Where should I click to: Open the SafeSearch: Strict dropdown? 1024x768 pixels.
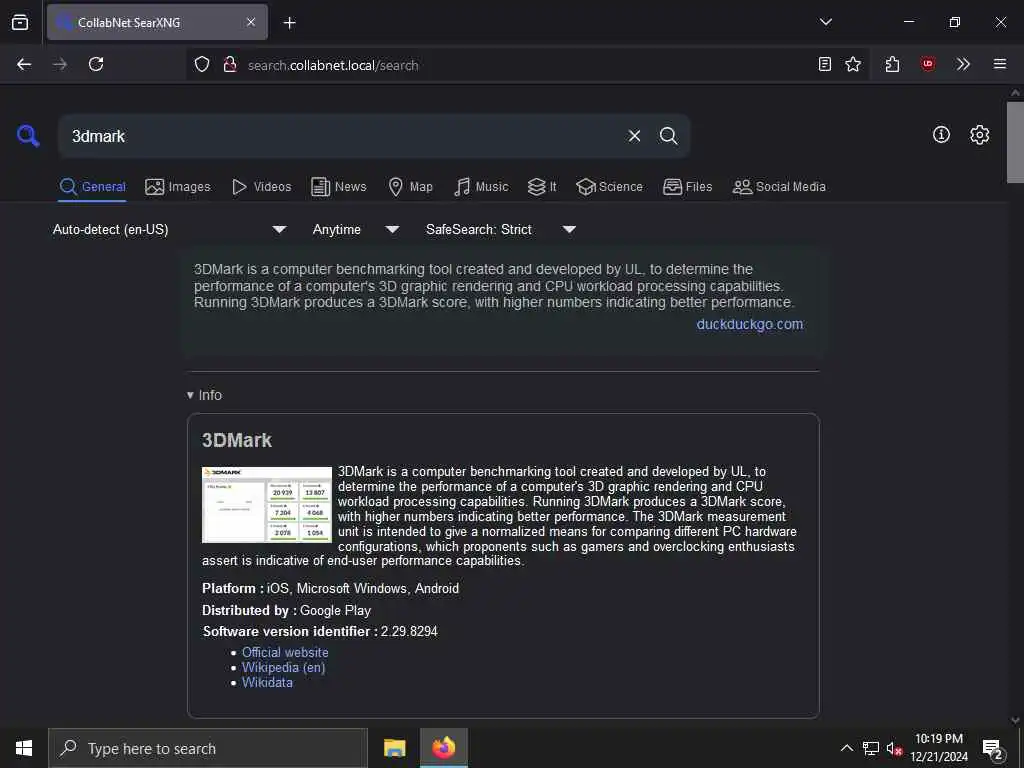click(501, 229)
